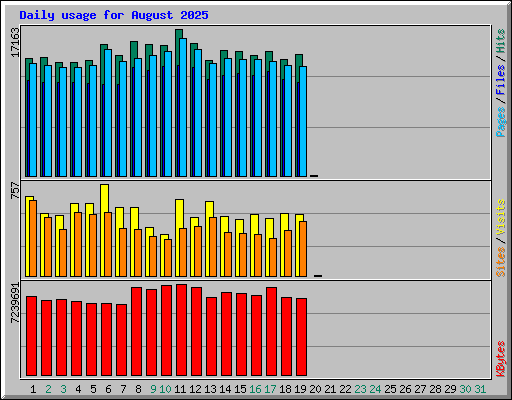The height and width of the screenshot is (400, 512).
Task: Click the orange Sites bar for day 1
Action: (x=33, y=238)
